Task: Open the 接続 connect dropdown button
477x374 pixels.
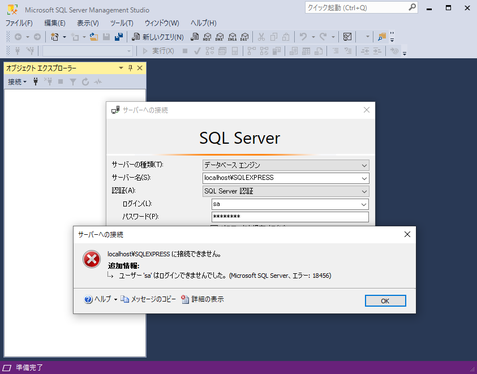Action: tap(17, 82)
